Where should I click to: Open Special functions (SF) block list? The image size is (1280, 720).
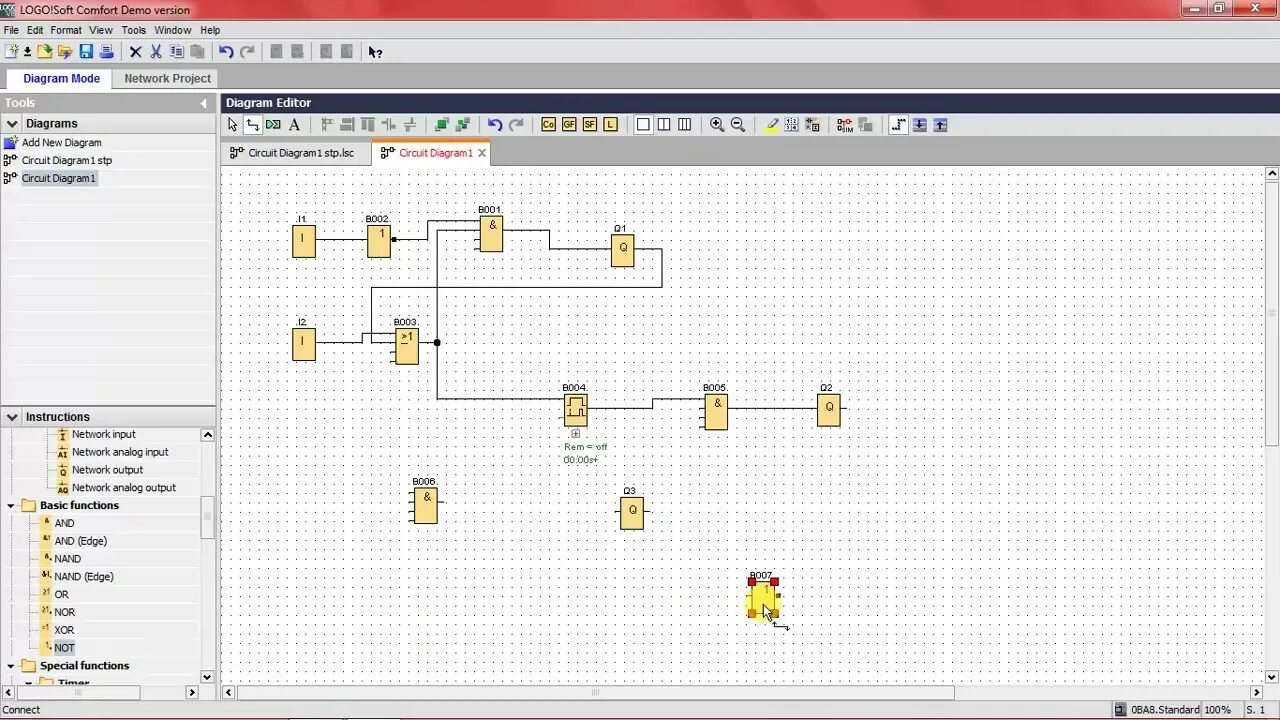pos(590,125)
